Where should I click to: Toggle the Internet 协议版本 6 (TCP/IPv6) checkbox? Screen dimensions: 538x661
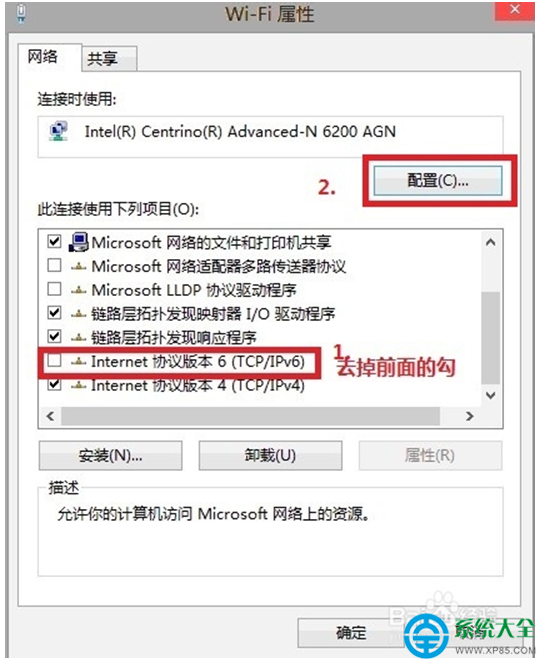click(54, 361)
